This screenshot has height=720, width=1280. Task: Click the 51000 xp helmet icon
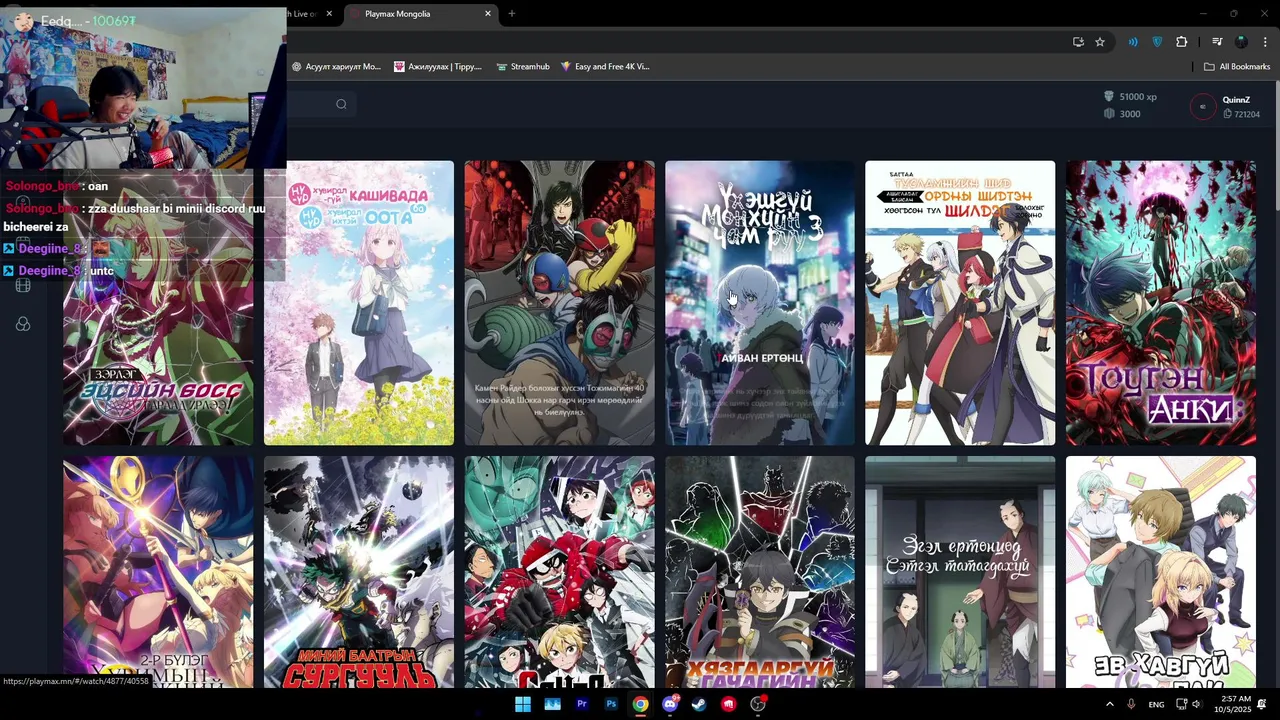click(1109, 97)
